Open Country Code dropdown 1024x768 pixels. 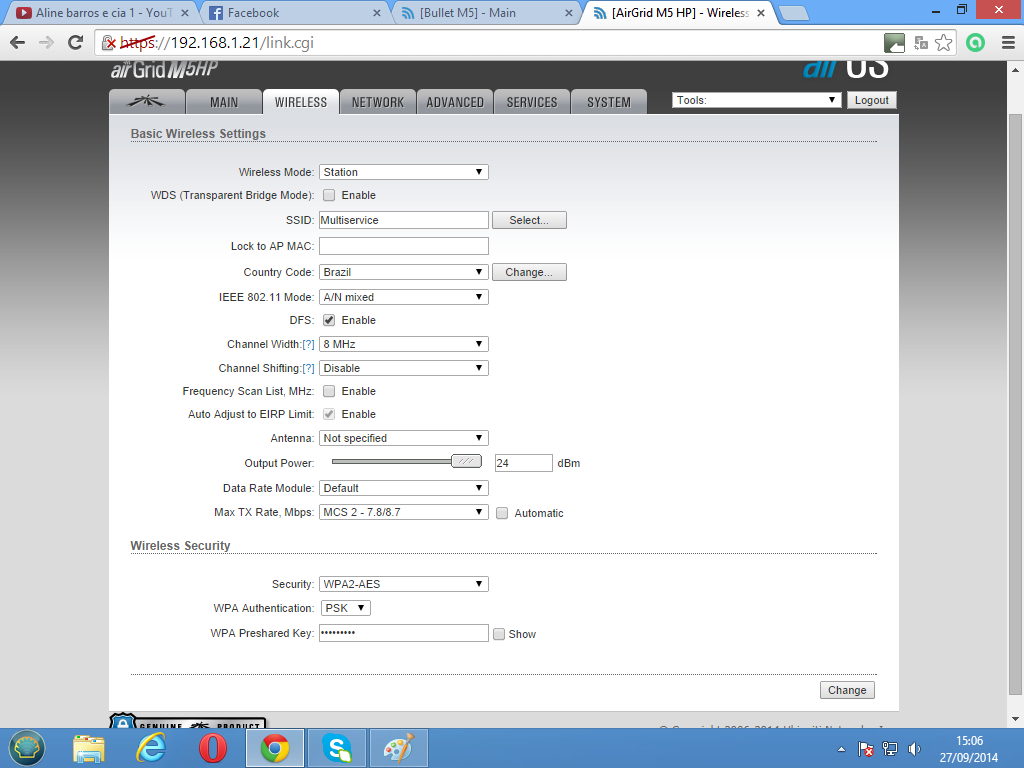404,272
